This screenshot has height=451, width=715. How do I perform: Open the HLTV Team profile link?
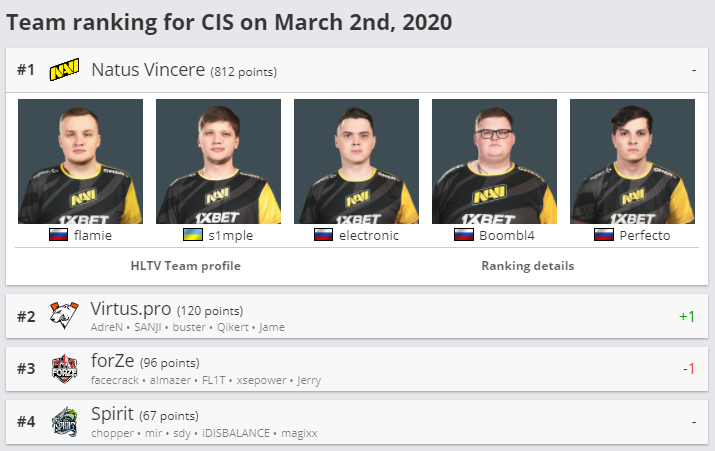tap(186, 266)
